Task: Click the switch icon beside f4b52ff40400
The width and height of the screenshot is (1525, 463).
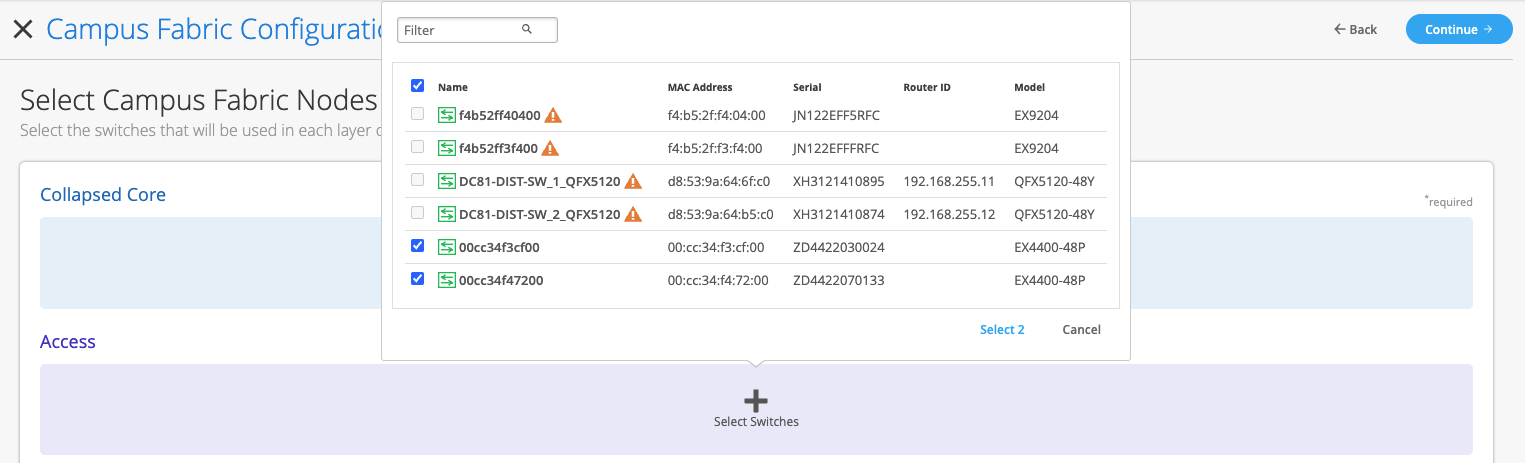Action: click(x=447, y=116)
